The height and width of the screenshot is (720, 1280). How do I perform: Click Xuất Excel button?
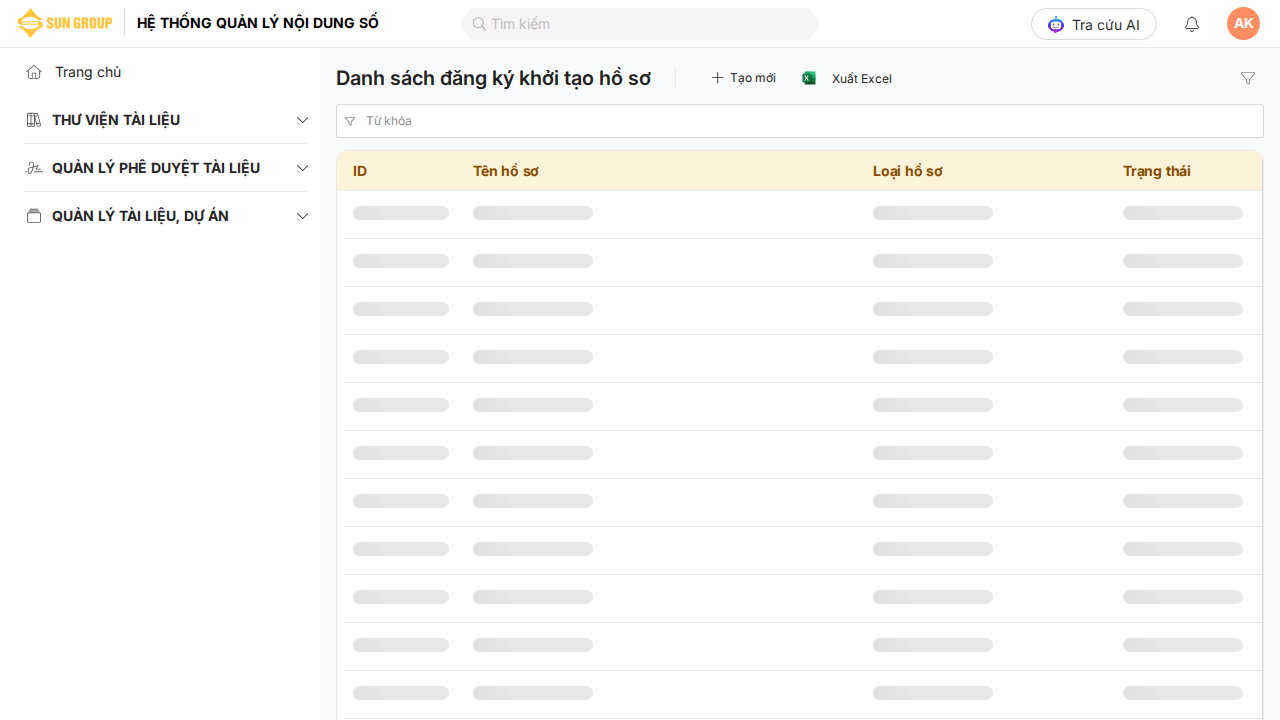[861, 79]
